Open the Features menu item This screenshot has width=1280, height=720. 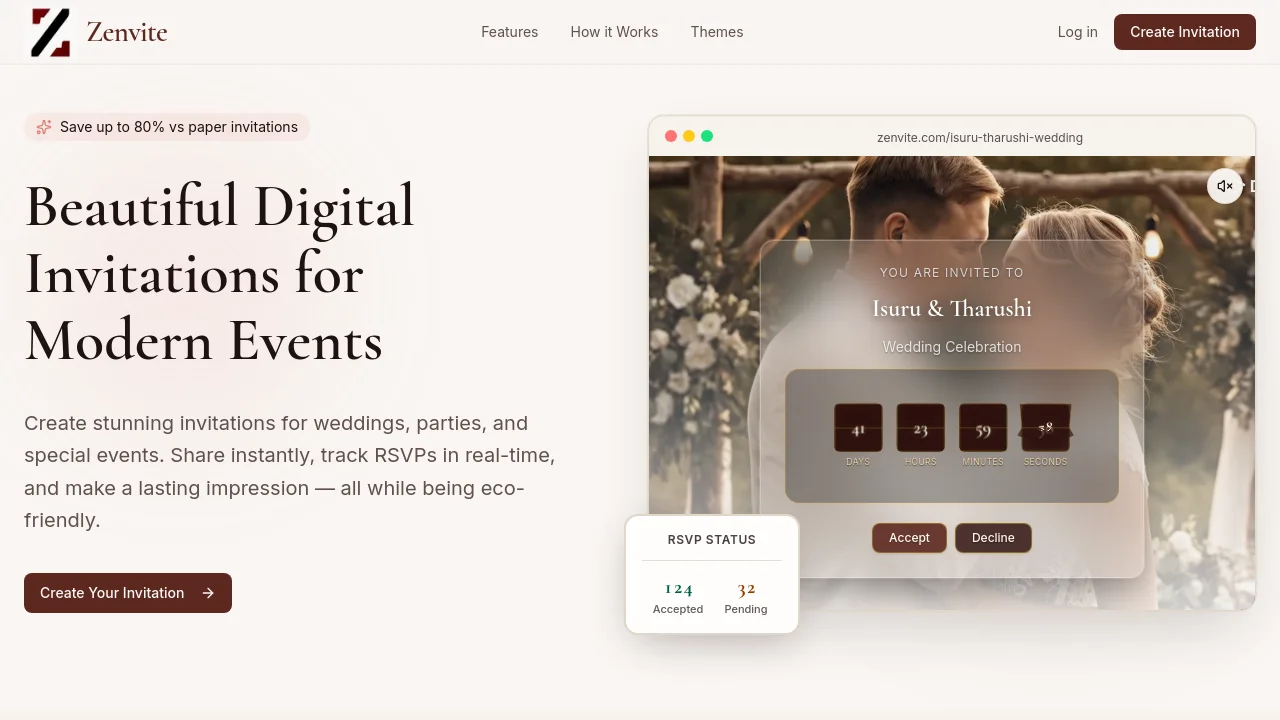click(x=509, y=32)
